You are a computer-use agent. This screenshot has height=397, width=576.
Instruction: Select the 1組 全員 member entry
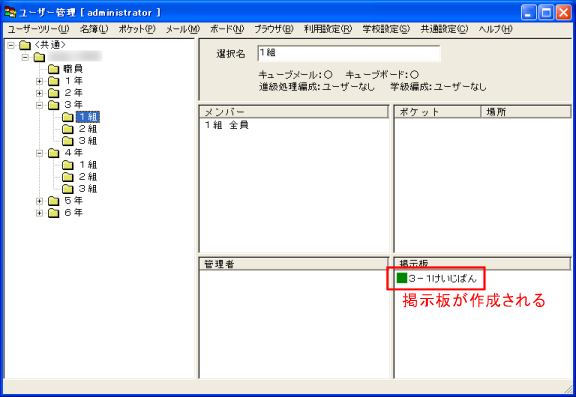pos(227,125)
